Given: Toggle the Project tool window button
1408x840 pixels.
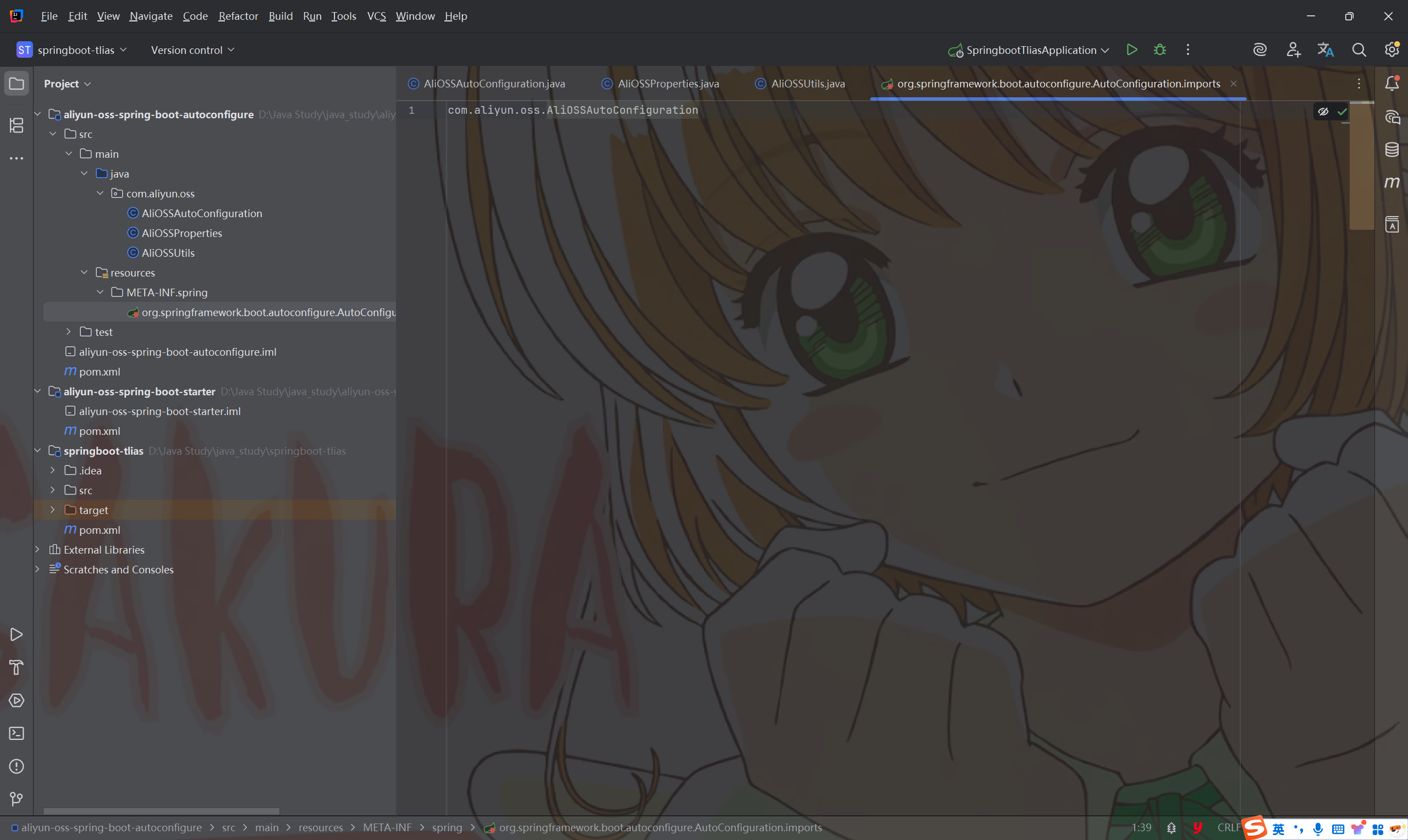Looking at the screenshot, I should (16, 84).
